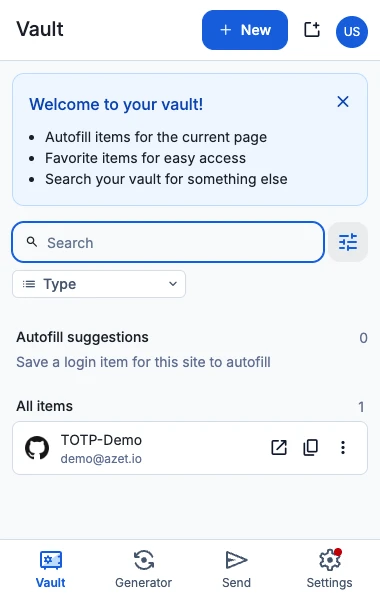Toggle the filter options icon
380x600 pixels.
tap(348, 242)
